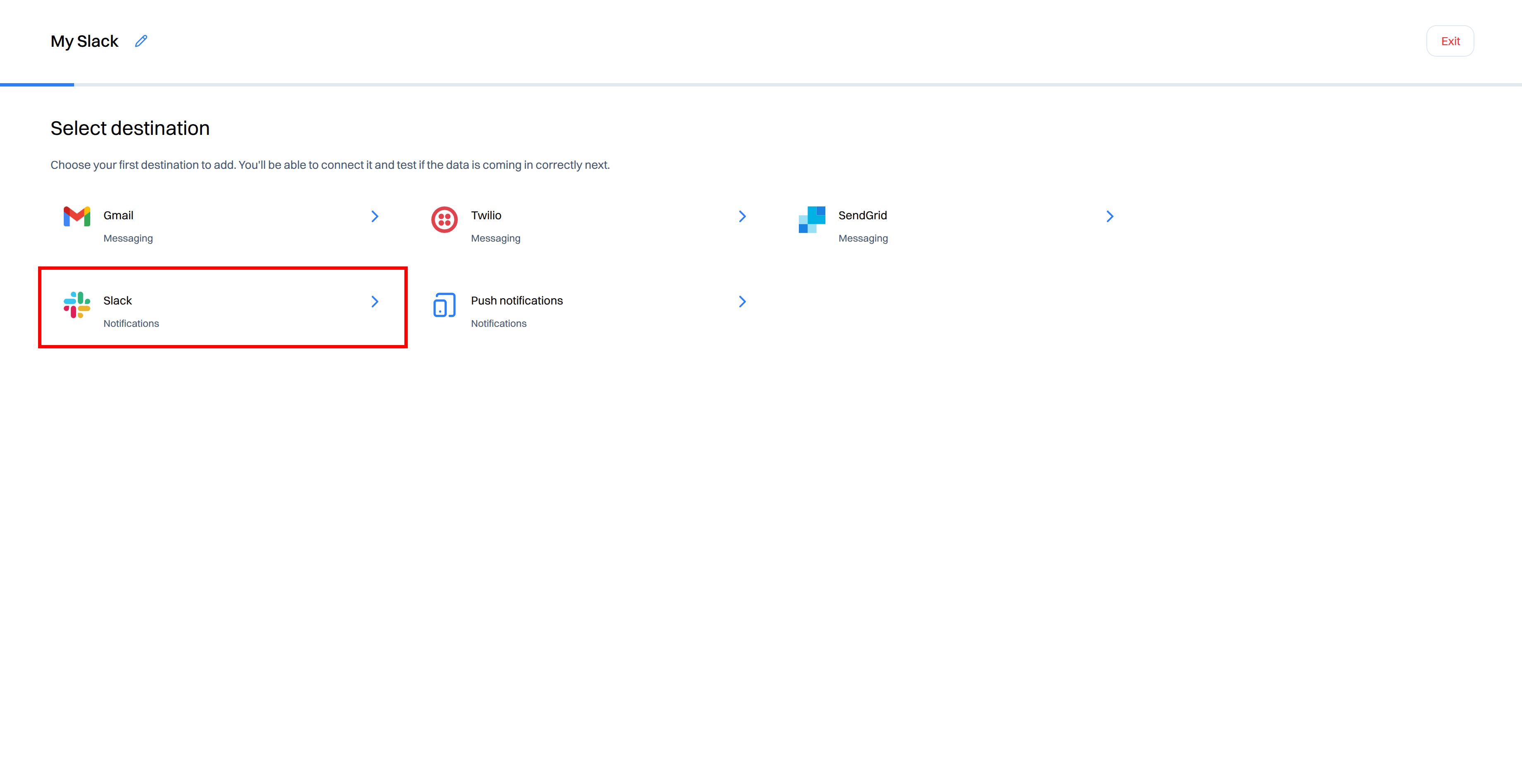This screenshot has width=1522, height=784.
Task: Click Notifications caption under Slack
Action: [x=131, y=324]
